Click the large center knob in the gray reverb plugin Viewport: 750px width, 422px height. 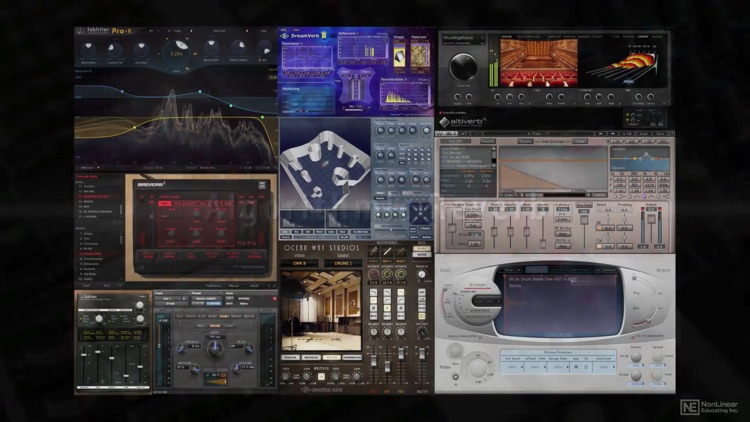215,349
